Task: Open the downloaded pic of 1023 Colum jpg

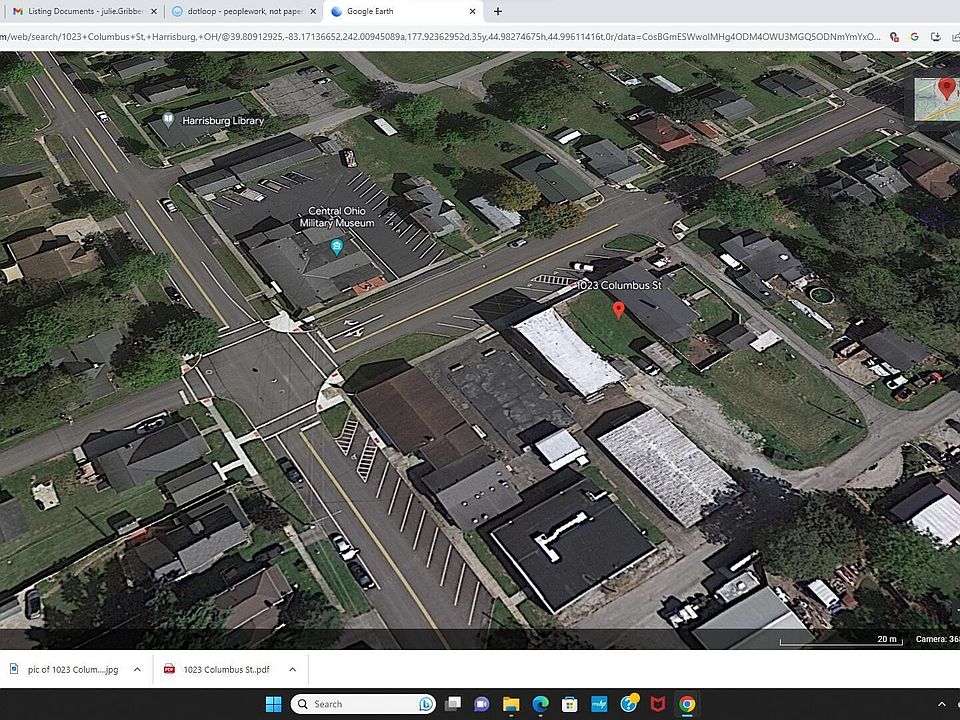Action: coord(73,669)
